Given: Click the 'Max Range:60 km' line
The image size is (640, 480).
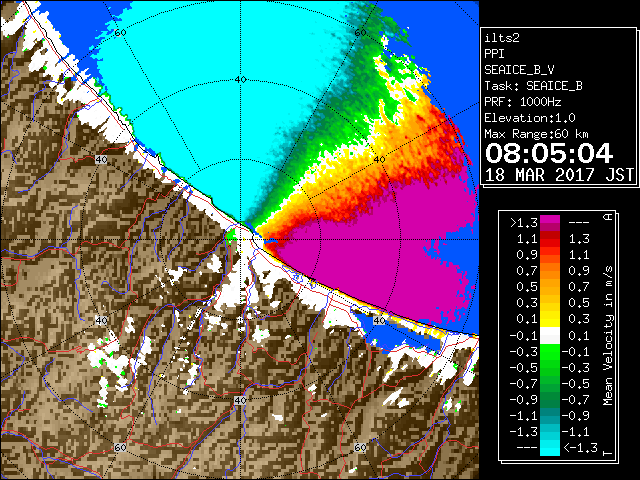Looking at the screenshot, I should pyautogui.click(x=536, y=134).
